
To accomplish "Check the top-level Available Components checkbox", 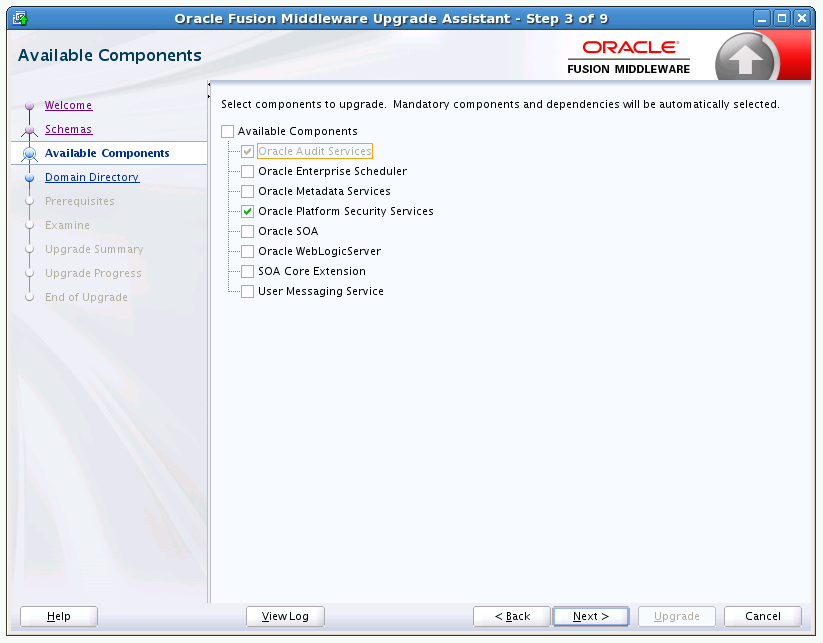I will tap(227, 131).
